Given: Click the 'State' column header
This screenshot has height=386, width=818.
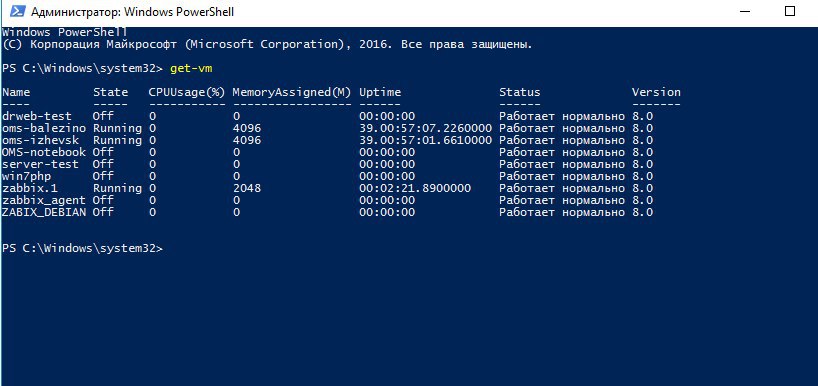Looking at the screenshot, I should coord(111,92).
